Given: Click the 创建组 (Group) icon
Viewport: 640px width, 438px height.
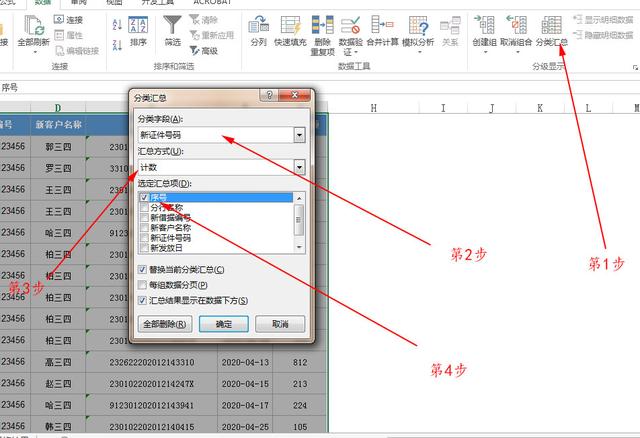Looking at the screenshot, I should pos(484,25).
